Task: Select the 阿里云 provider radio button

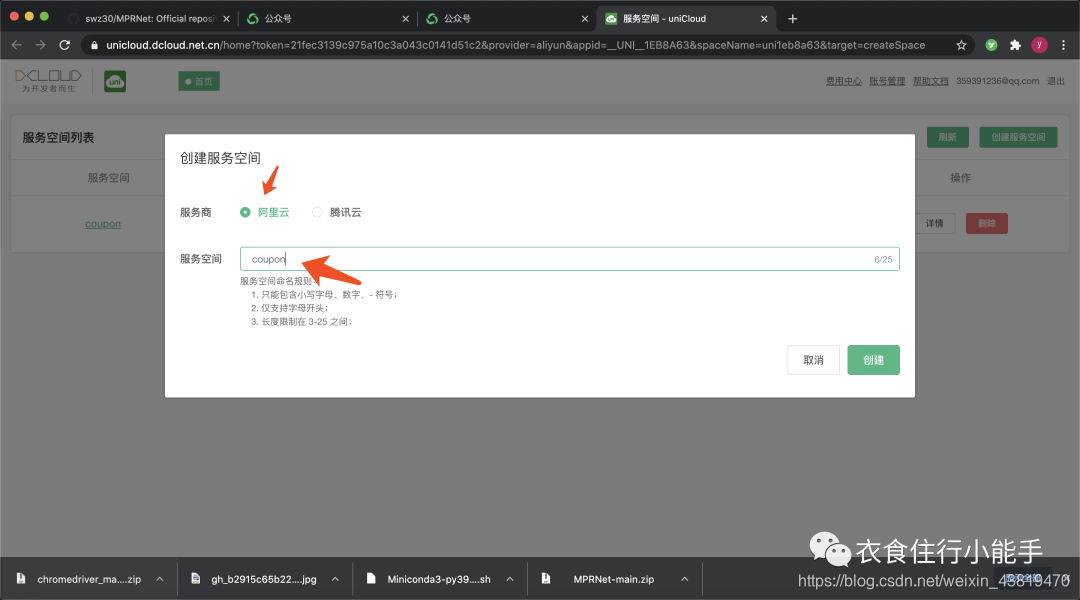Action: [x=245, y=212]
